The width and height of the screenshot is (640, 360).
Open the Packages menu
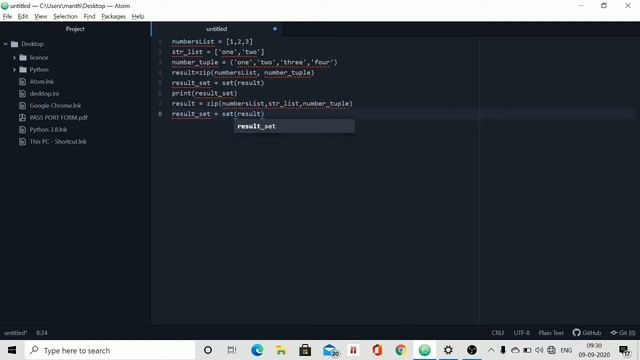[113, 16]
